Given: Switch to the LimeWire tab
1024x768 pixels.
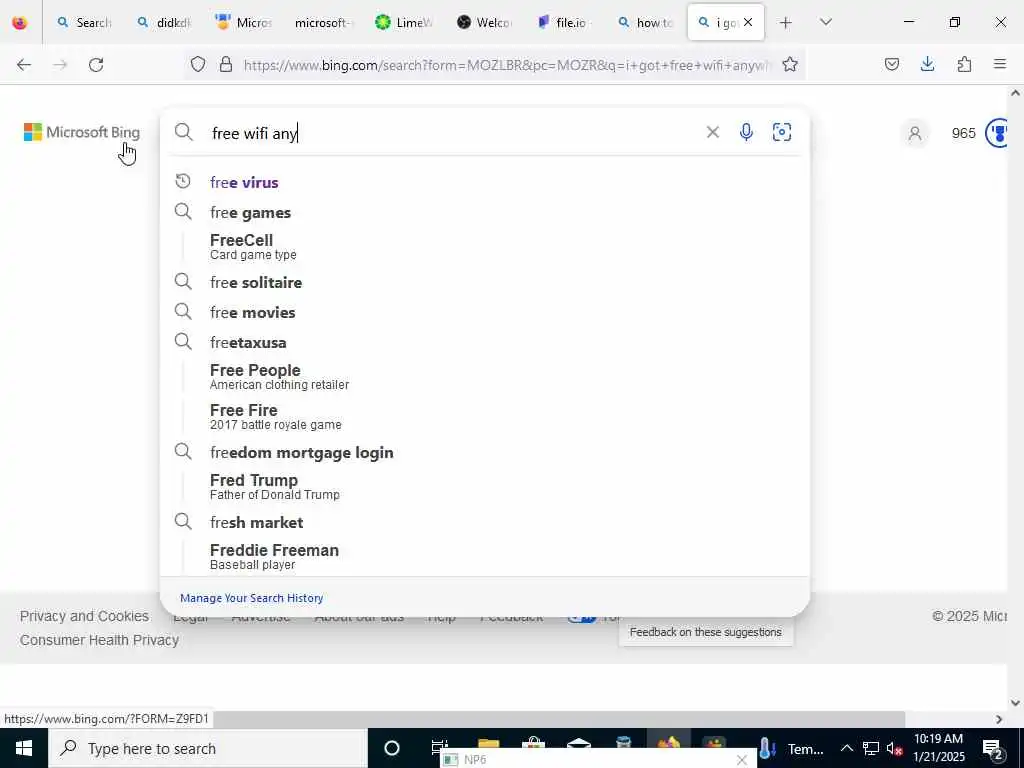Looking at the screenshot, I should 403,23.
